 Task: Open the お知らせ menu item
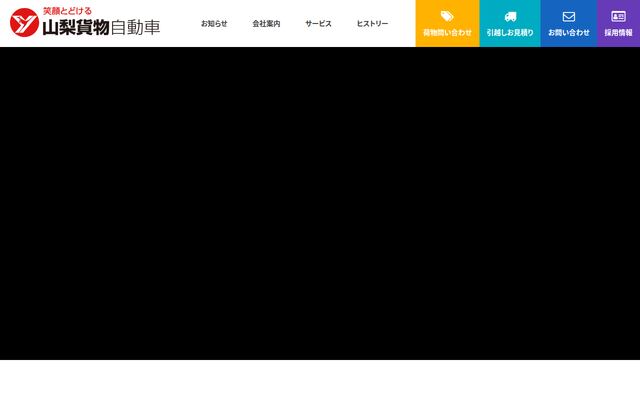214,24
